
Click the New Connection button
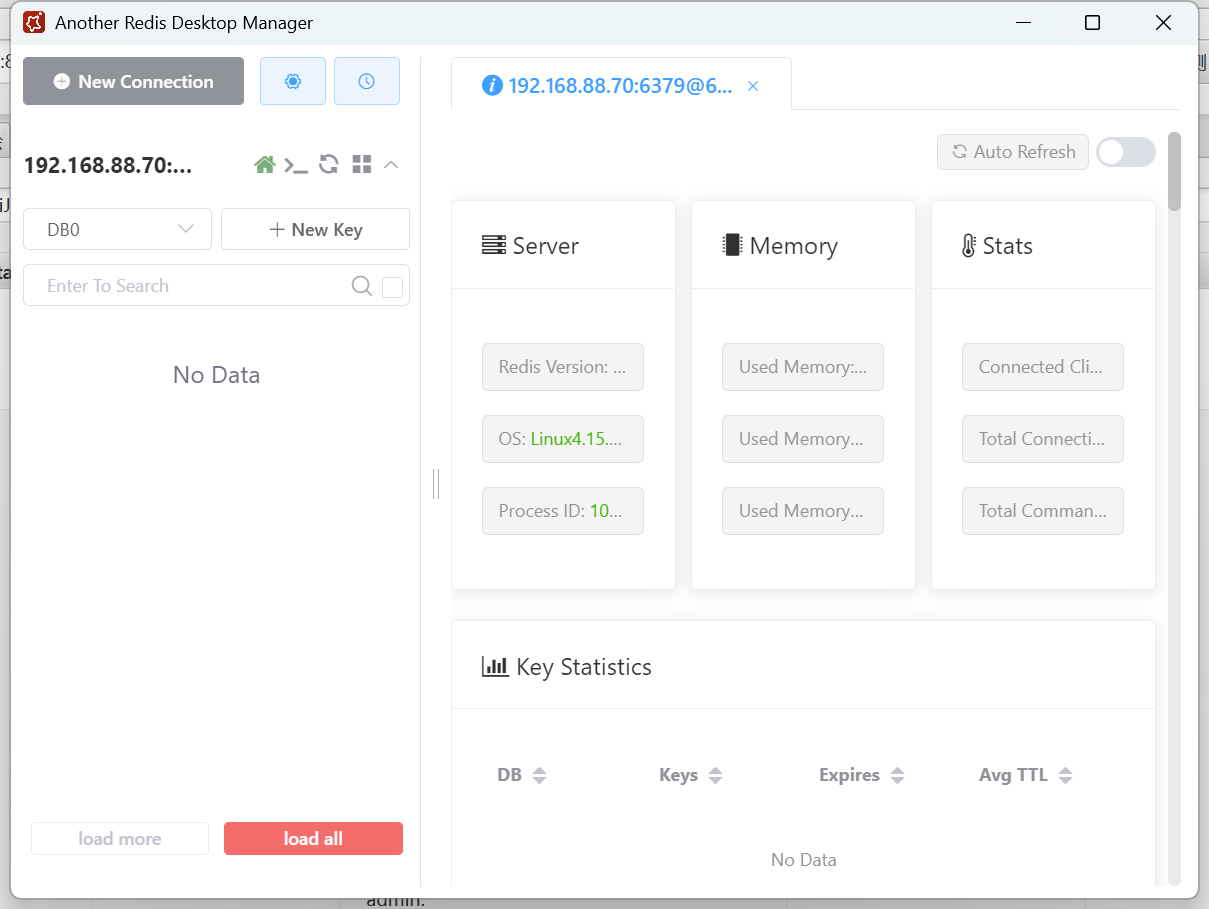pyautogui.click(x=133, y=81)
